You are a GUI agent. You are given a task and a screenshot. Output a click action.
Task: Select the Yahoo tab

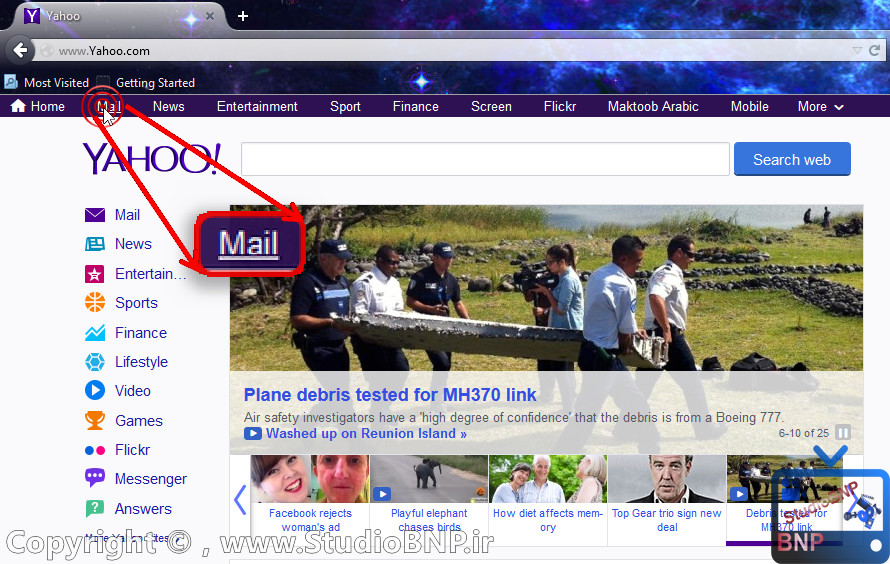pos(117,16)
